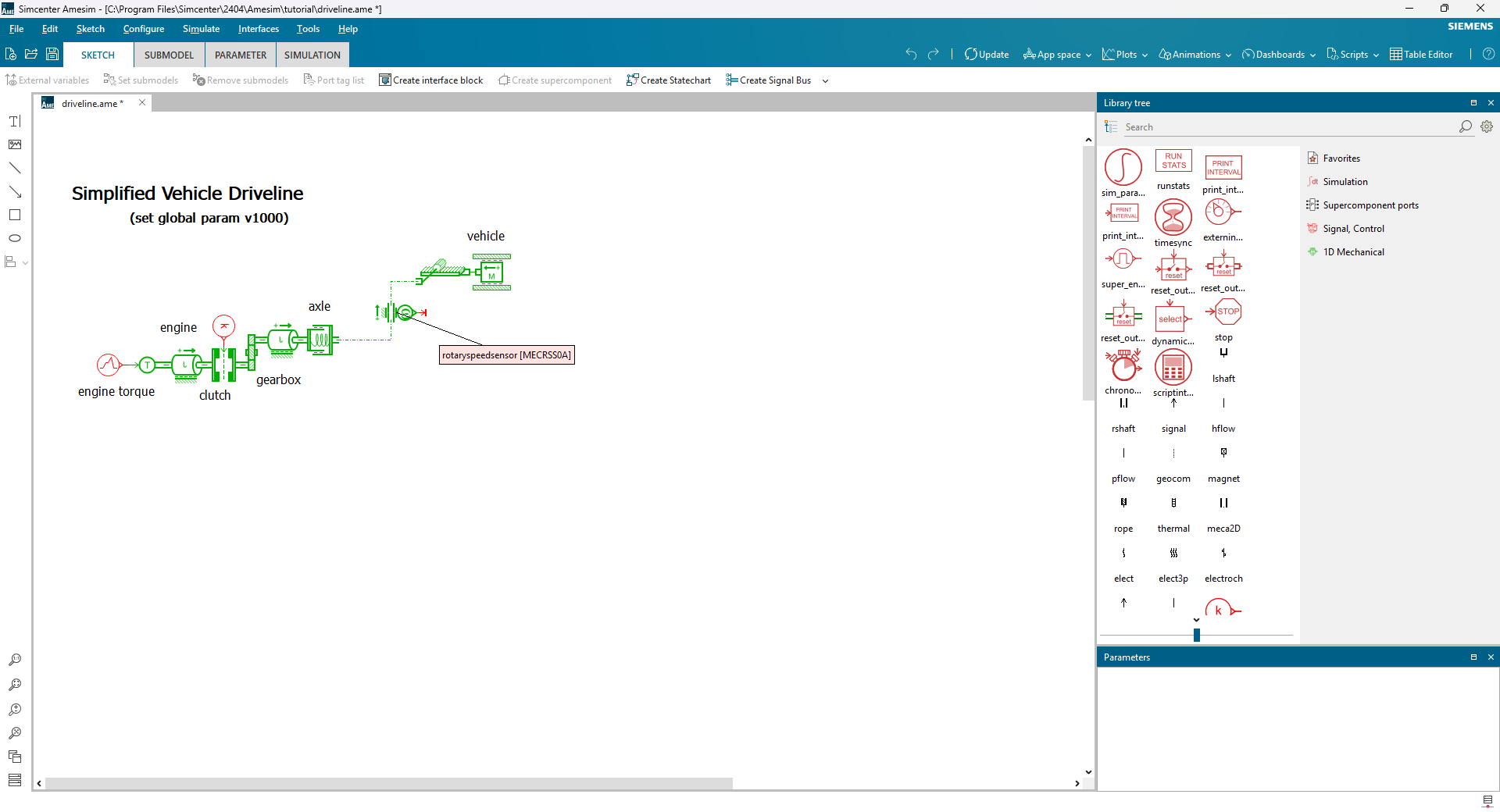Click Create interface block button

431,80
